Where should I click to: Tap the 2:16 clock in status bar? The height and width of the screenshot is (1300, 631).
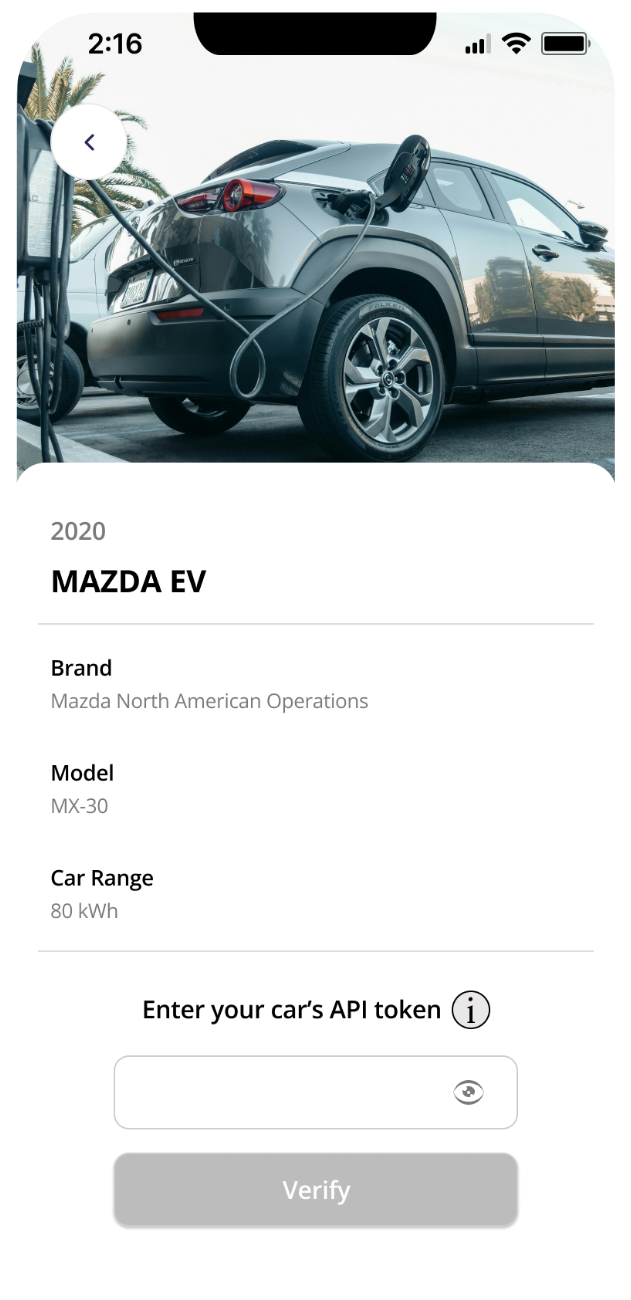click(x=115, y=43)
